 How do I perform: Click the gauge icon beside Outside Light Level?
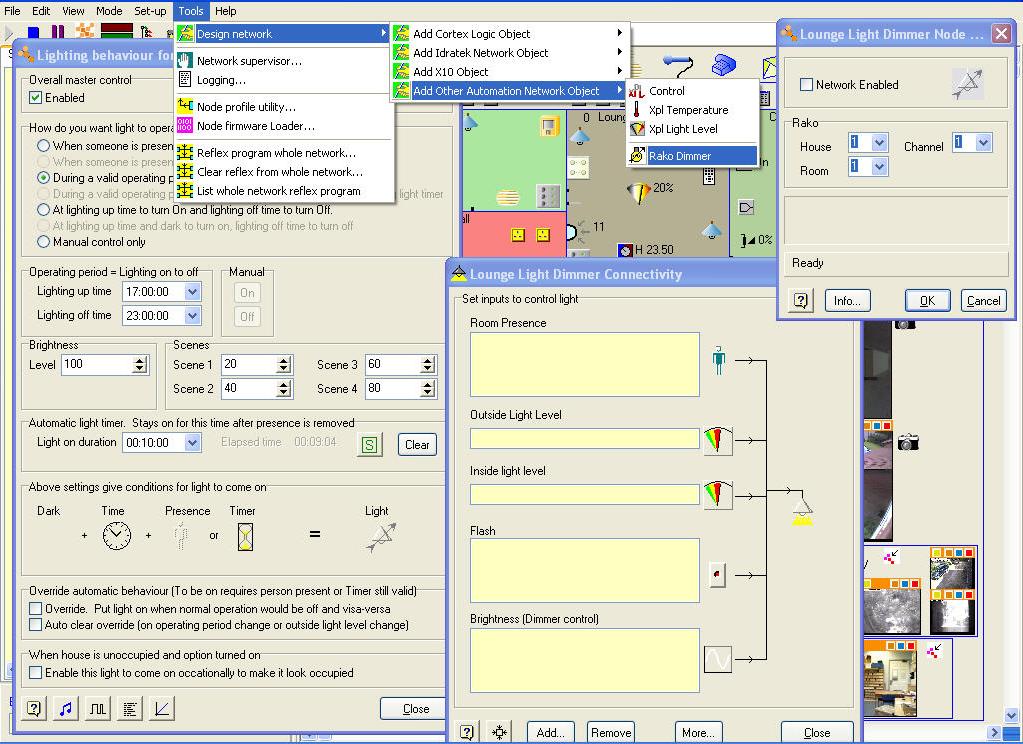717,440
